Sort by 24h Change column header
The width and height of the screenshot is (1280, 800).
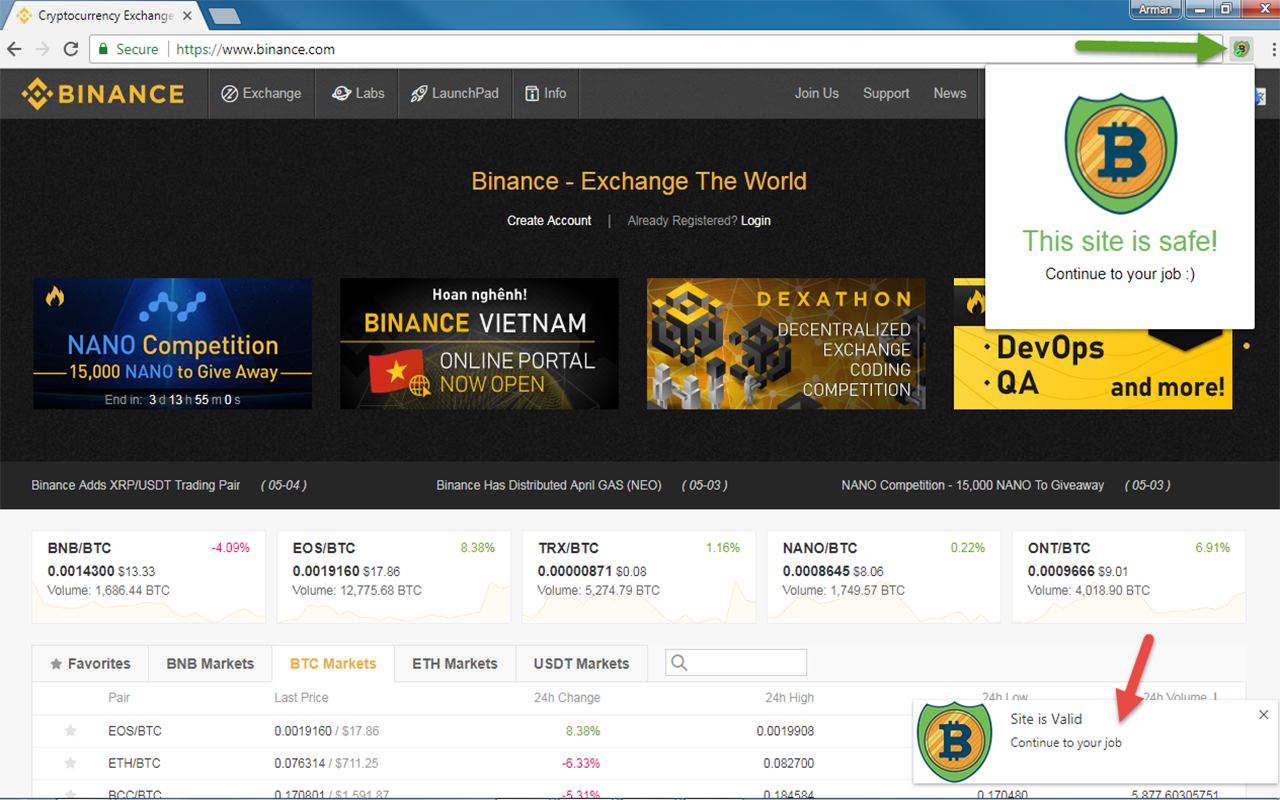point(567,698)
